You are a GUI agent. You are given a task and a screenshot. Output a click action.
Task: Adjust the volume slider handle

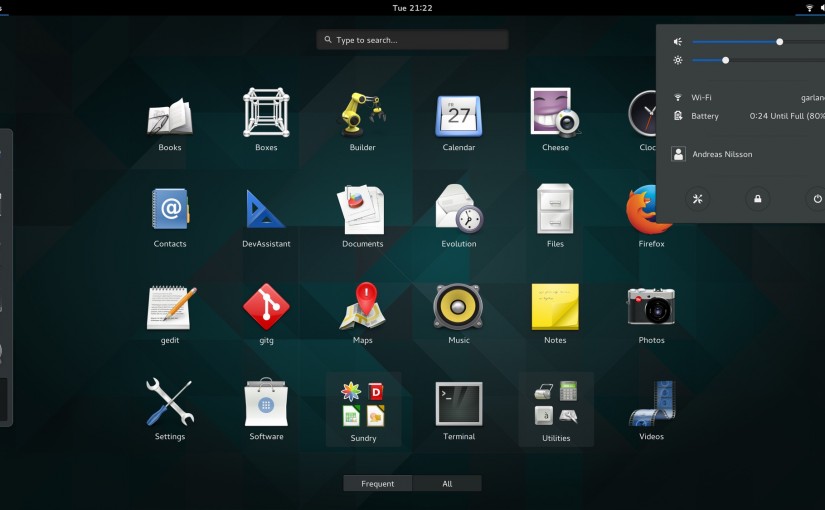pos(779,42)
